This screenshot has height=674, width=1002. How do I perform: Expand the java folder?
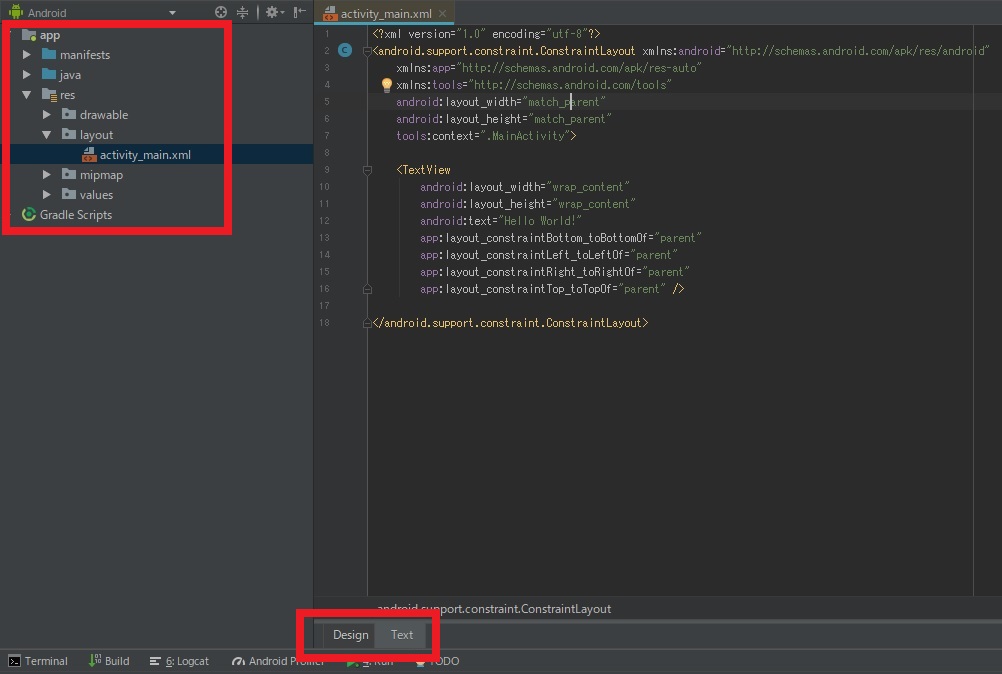click(x=27, y=75)
